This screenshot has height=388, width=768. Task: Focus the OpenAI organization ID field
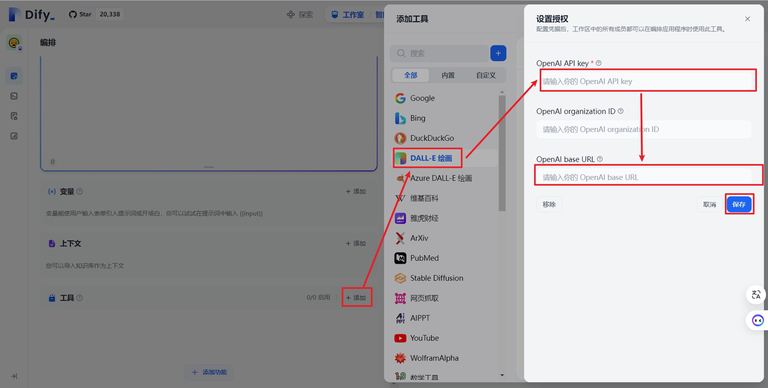coord(644,129)
